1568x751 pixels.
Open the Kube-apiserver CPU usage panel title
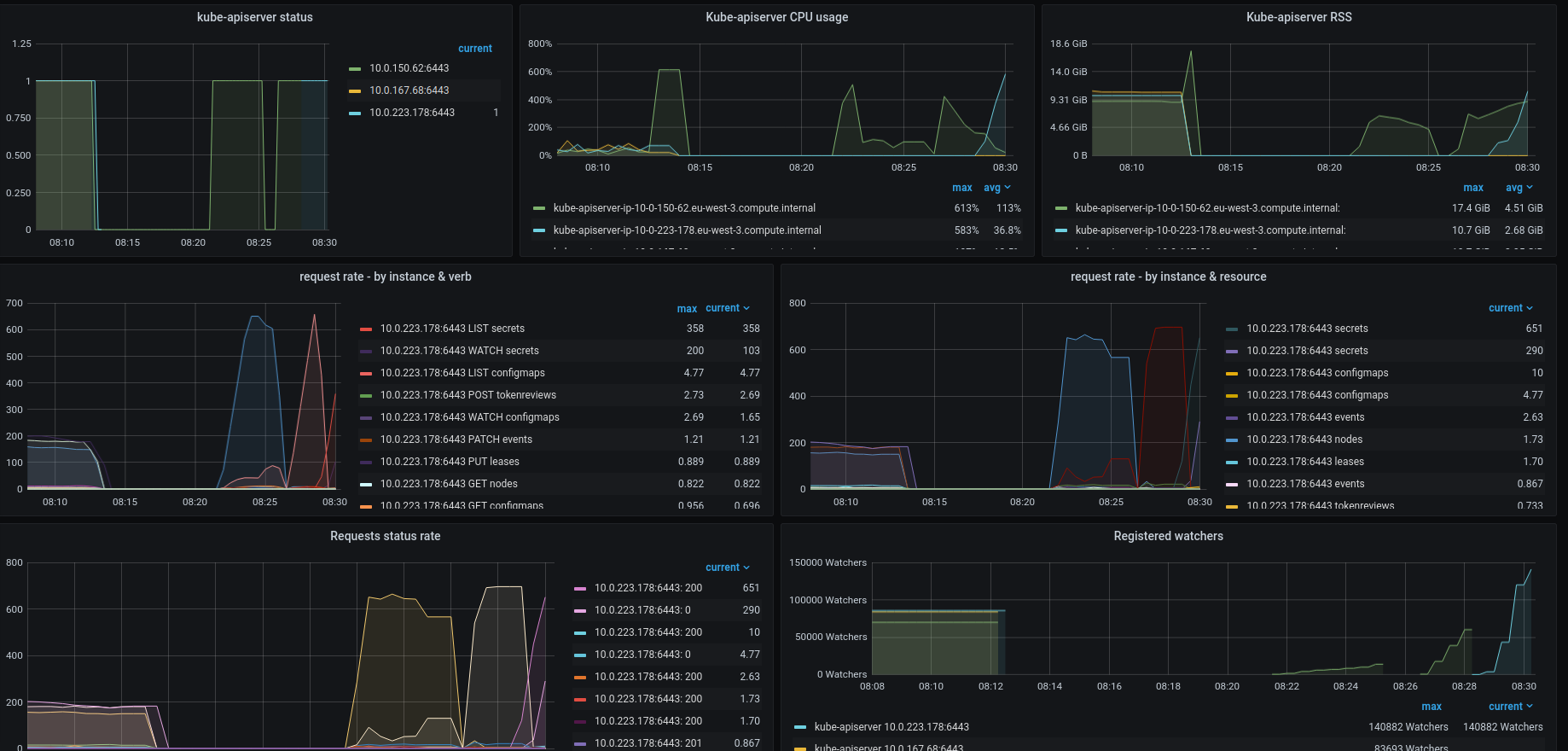coord(776,17)
